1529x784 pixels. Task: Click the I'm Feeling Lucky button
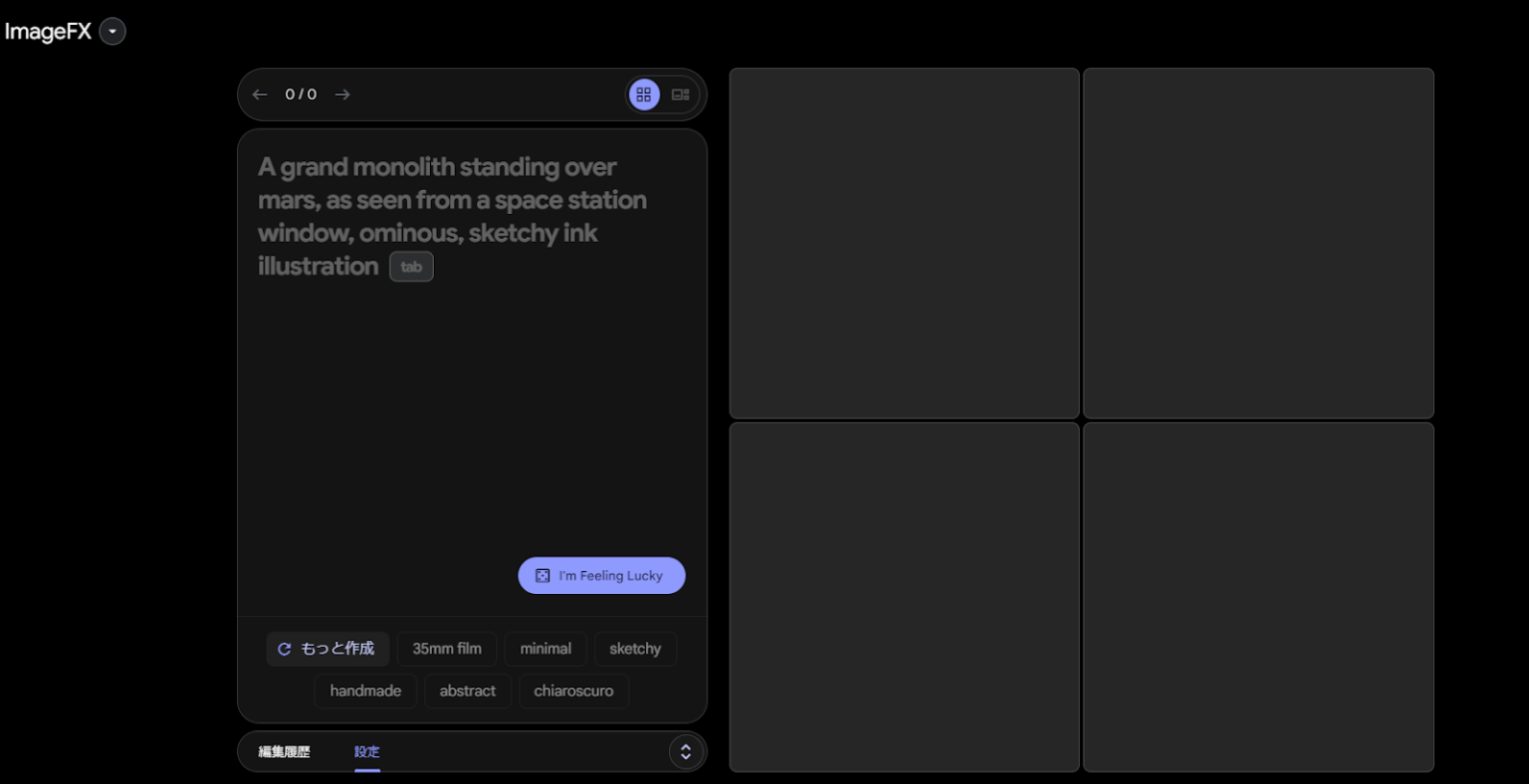(601, 575)
